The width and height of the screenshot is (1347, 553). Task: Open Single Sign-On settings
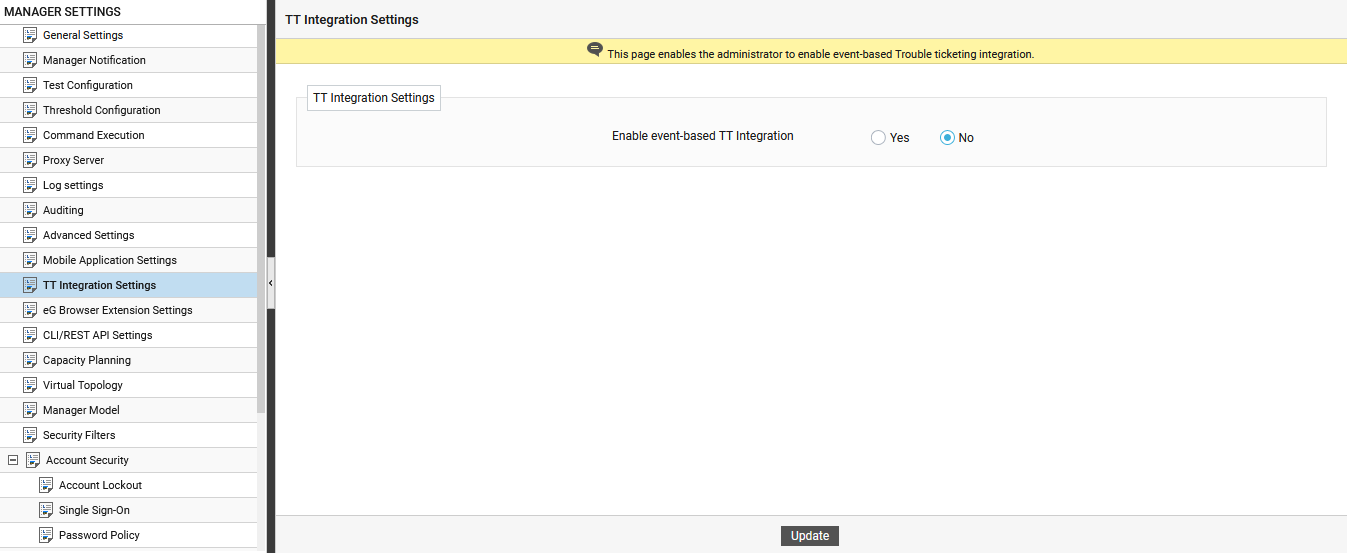pyautogui.click(x=94, y=510)
